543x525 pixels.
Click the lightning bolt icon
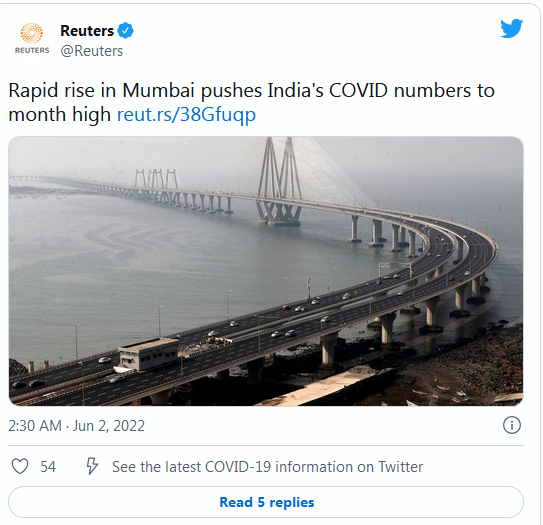click(x=92, y=466)
